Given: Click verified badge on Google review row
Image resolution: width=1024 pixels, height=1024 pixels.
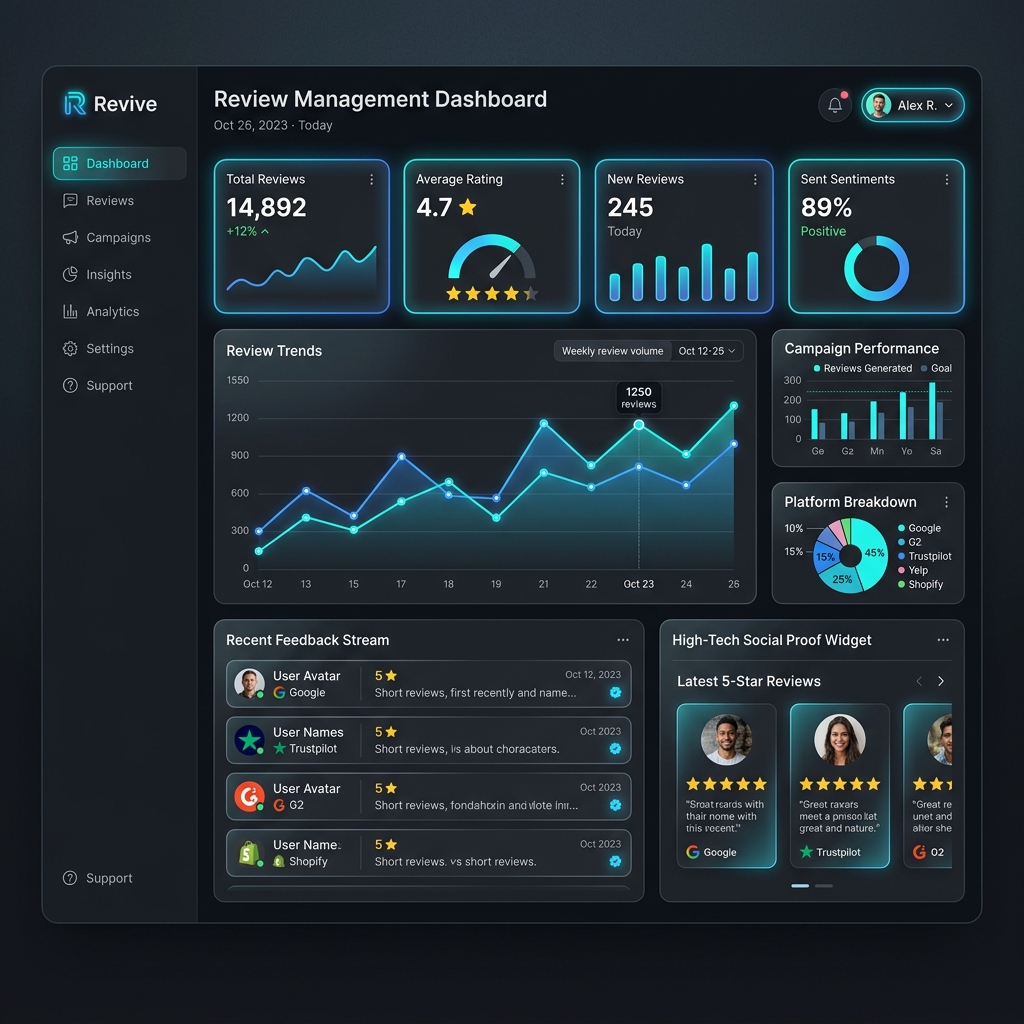Looking at the screenshot, I should coord(615,692).
